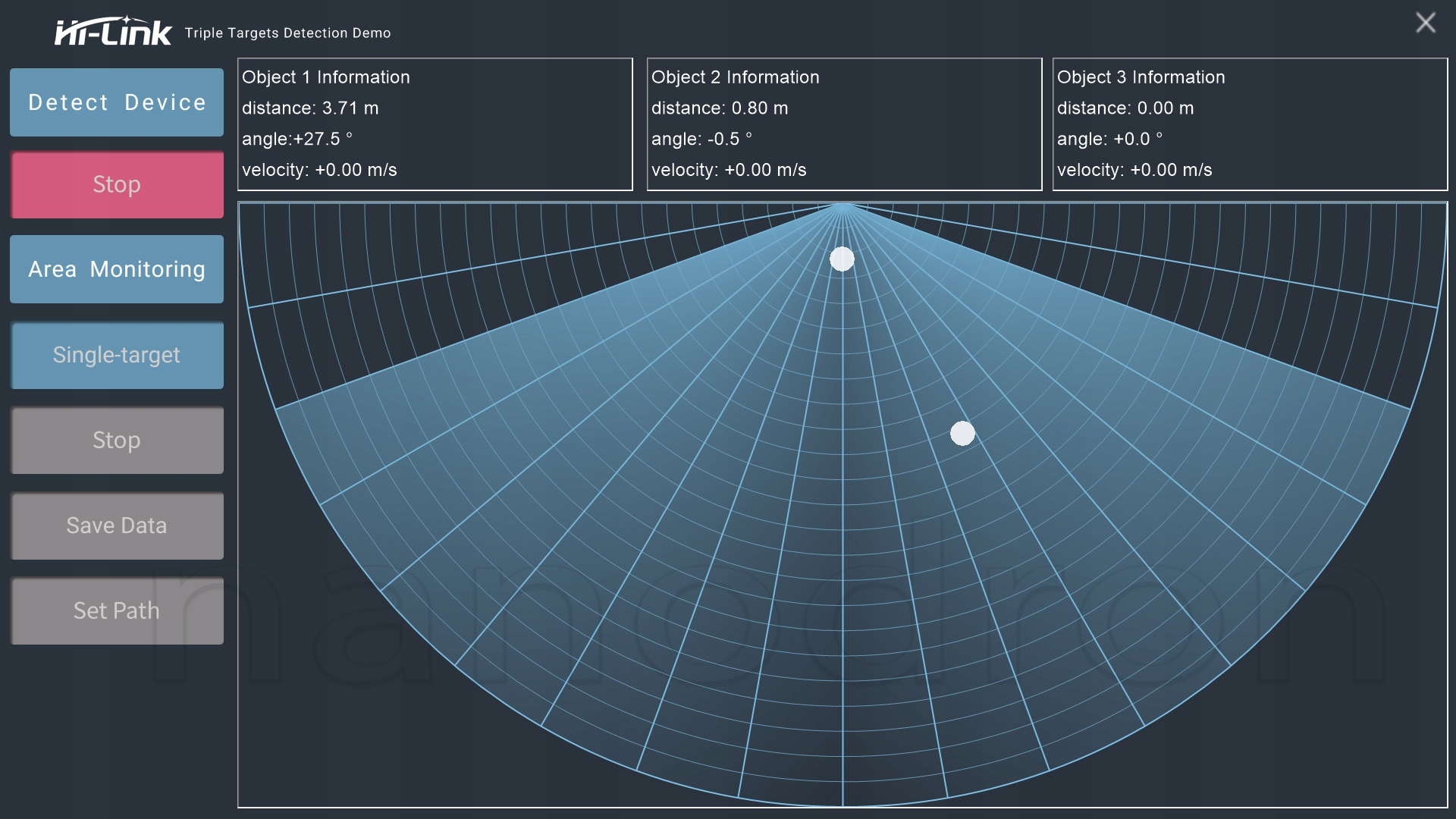
Task: Click the Object 1 Information heading
Action: click(x=326, y=77)
